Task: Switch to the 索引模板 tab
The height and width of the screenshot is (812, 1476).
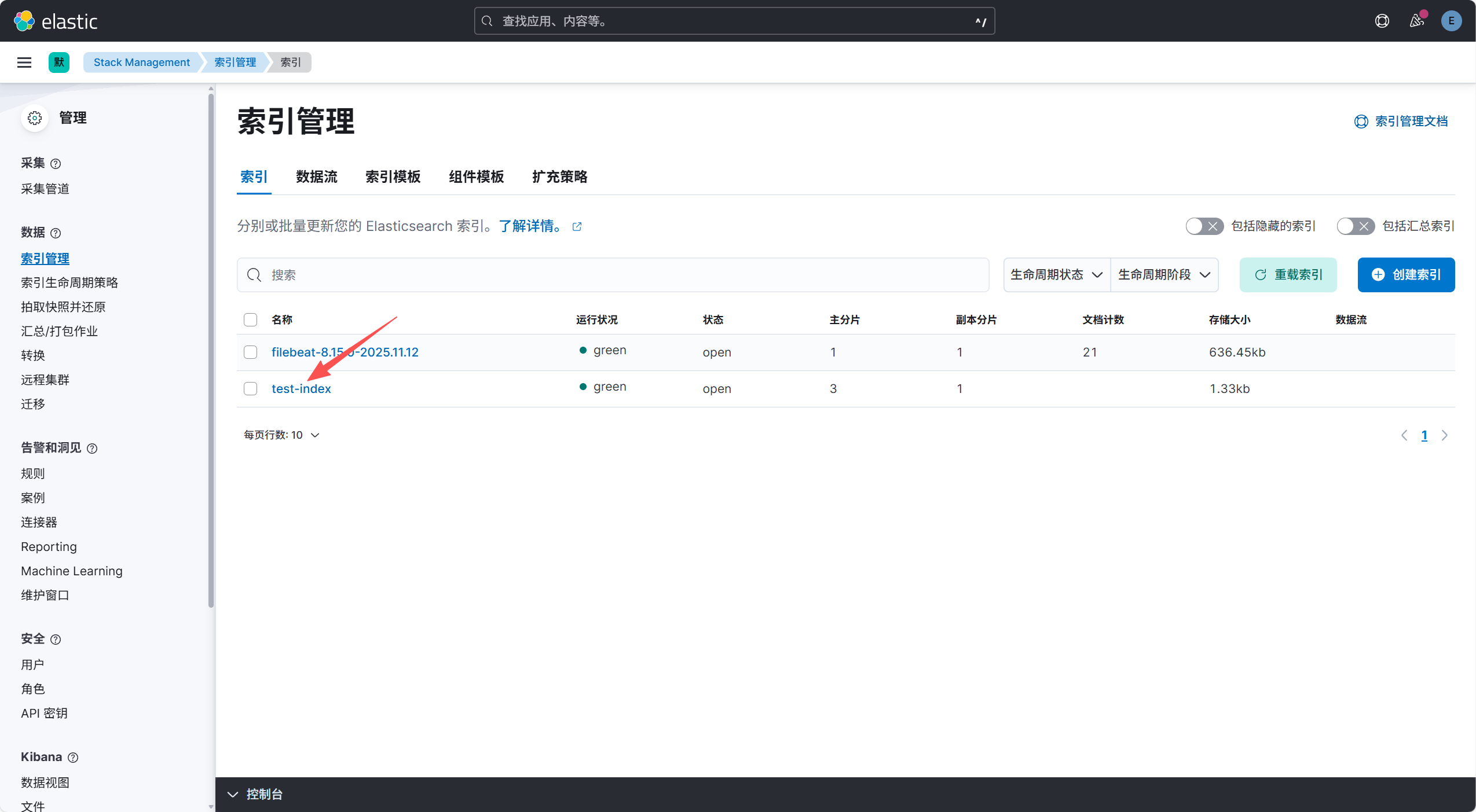Action: (x=393, y=177)
